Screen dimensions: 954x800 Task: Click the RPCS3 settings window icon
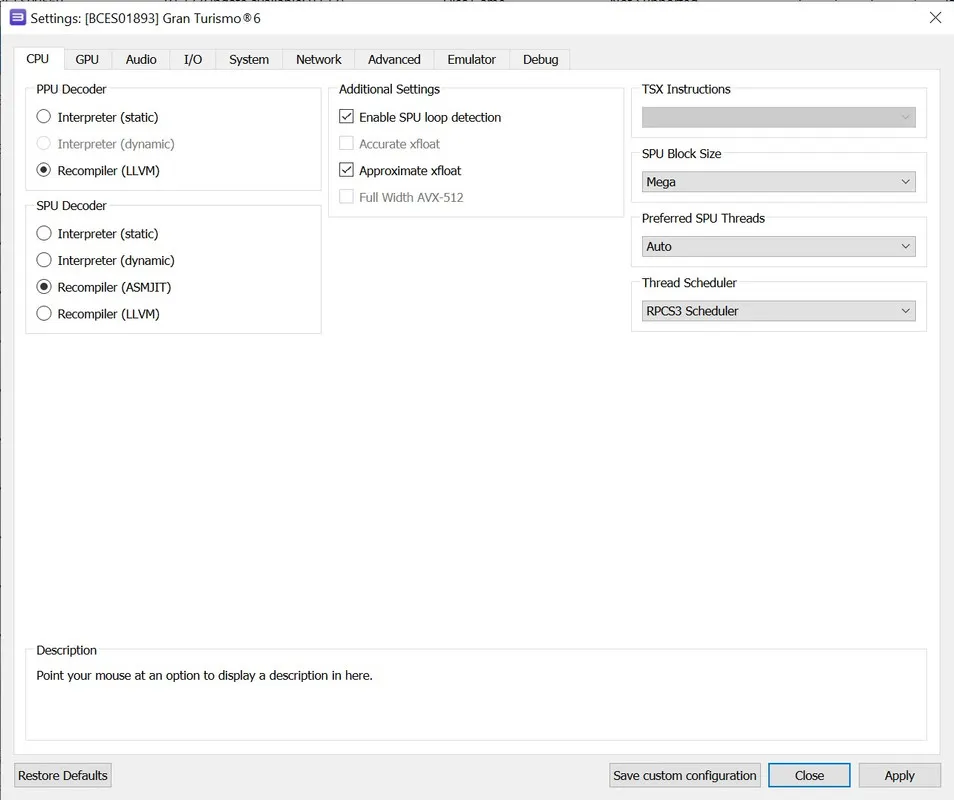tap(18, 18)
